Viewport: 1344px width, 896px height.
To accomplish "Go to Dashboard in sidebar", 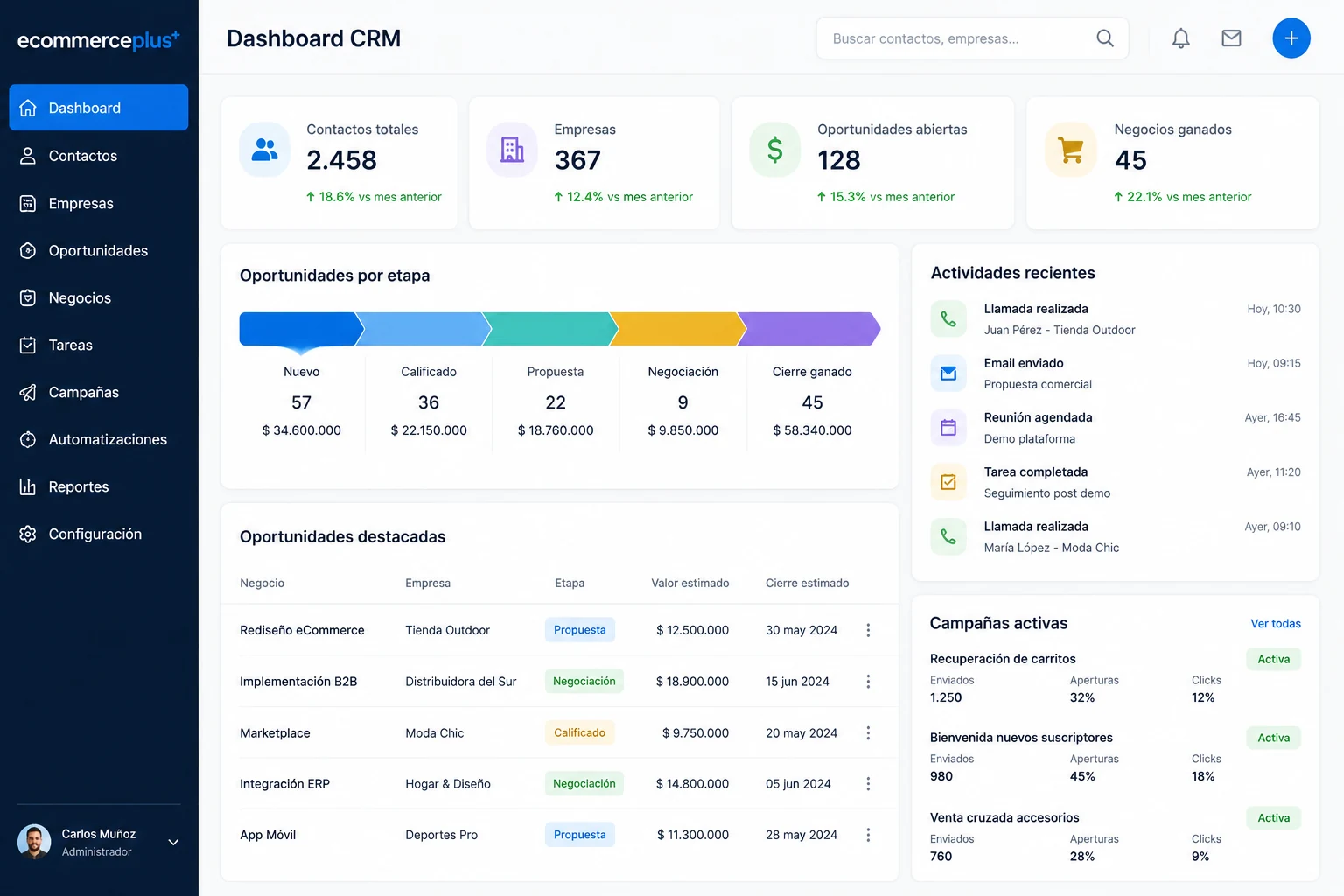I will [x=99, y=108].
